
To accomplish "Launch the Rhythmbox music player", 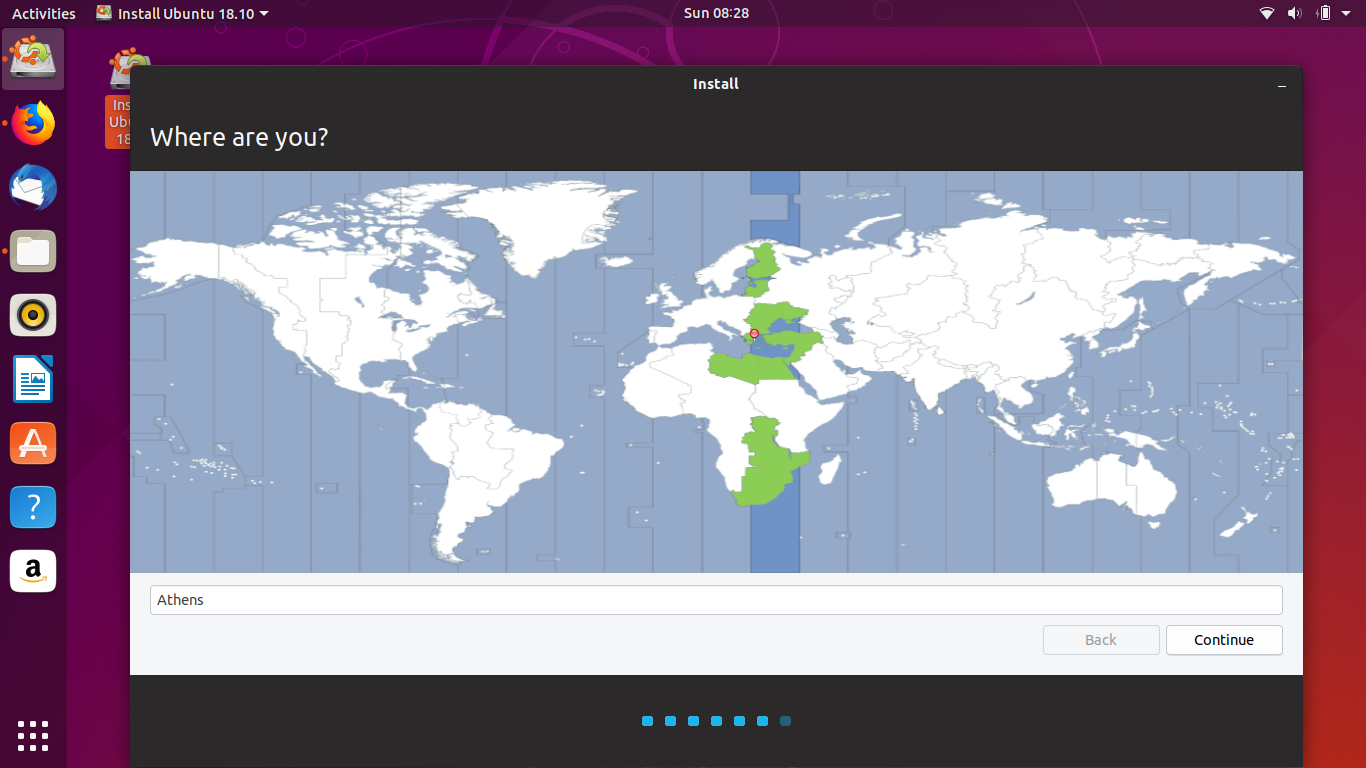I will click(33, 315).
